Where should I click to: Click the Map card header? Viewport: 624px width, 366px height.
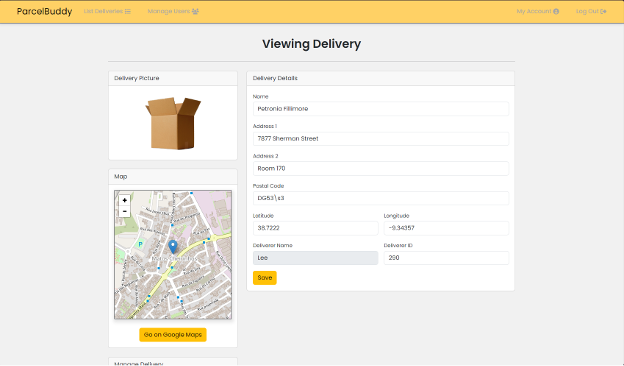(x=173, y=177)
